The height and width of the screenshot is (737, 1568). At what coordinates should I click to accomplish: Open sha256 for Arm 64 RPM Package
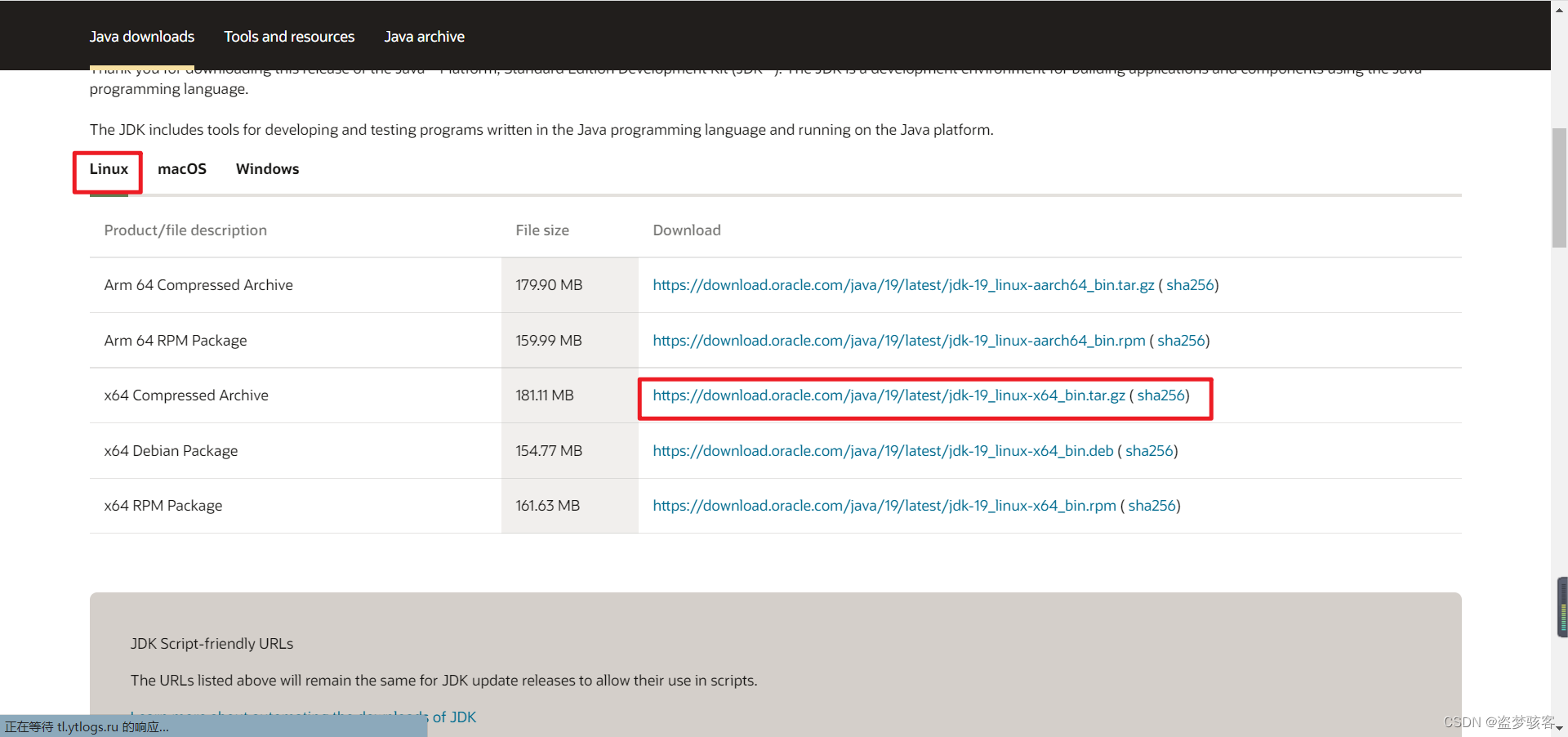[1181, 341]
